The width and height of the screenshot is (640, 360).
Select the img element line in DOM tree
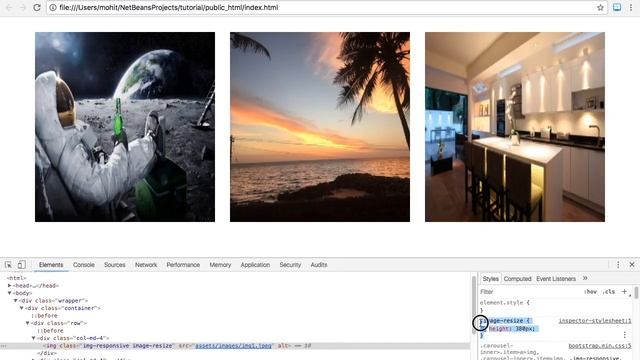tap(235, 346)
